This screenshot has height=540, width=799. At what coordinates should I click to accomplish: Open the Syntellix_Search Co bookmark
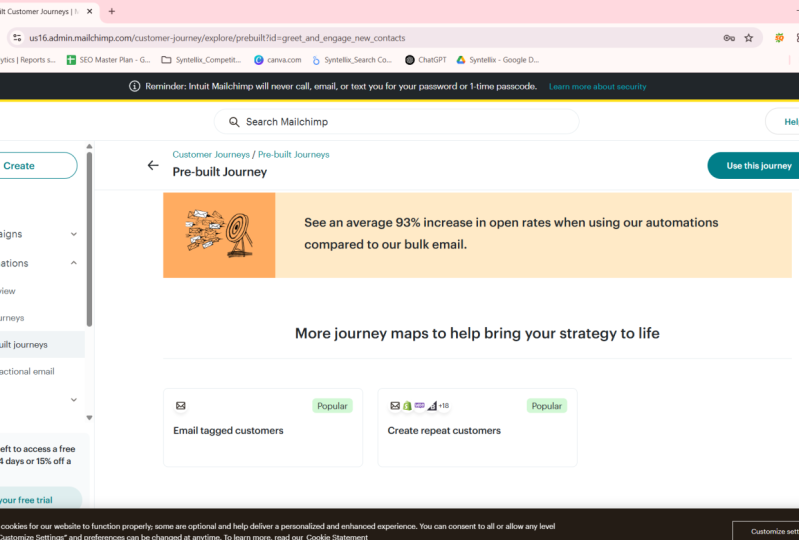[x=352, y=60]
